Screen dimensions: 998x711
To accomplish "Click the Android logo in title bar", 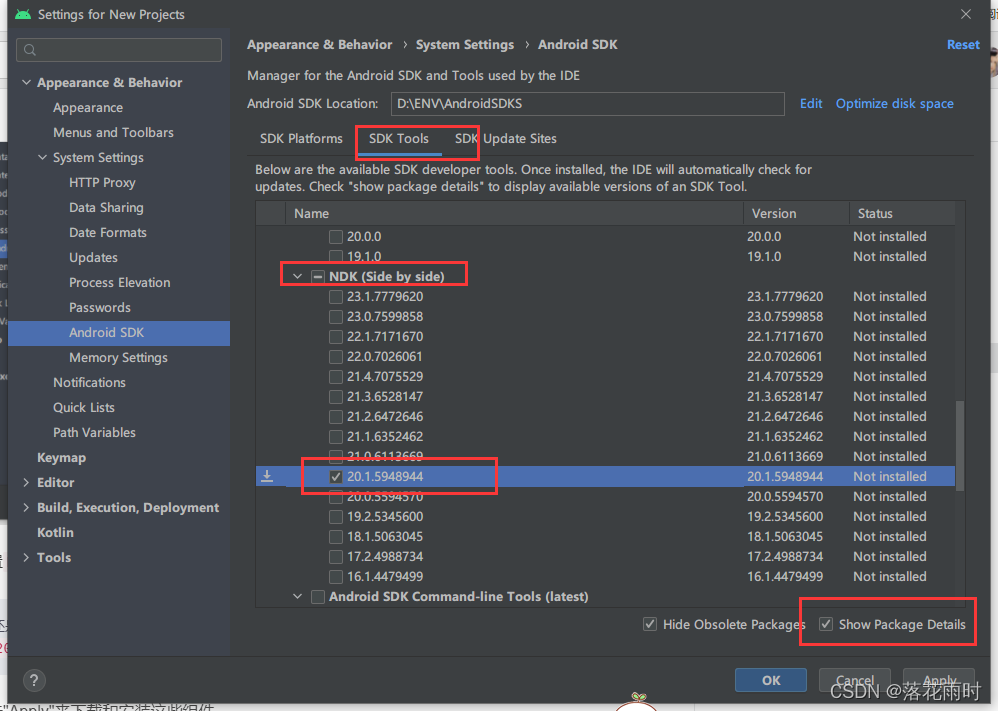I will (23, 14).
